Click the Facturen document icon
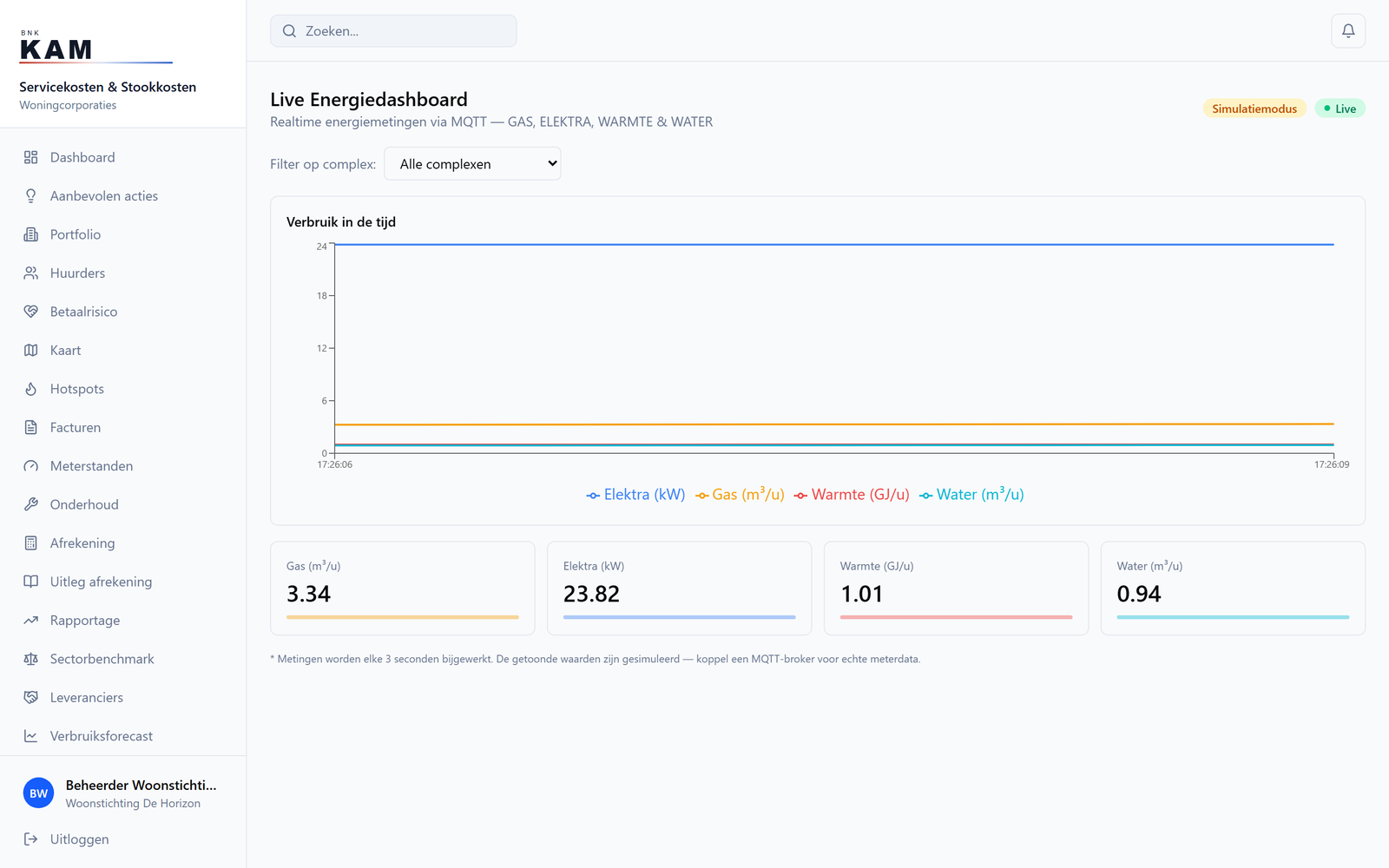 pyautogui.click(x=31, y=427)
